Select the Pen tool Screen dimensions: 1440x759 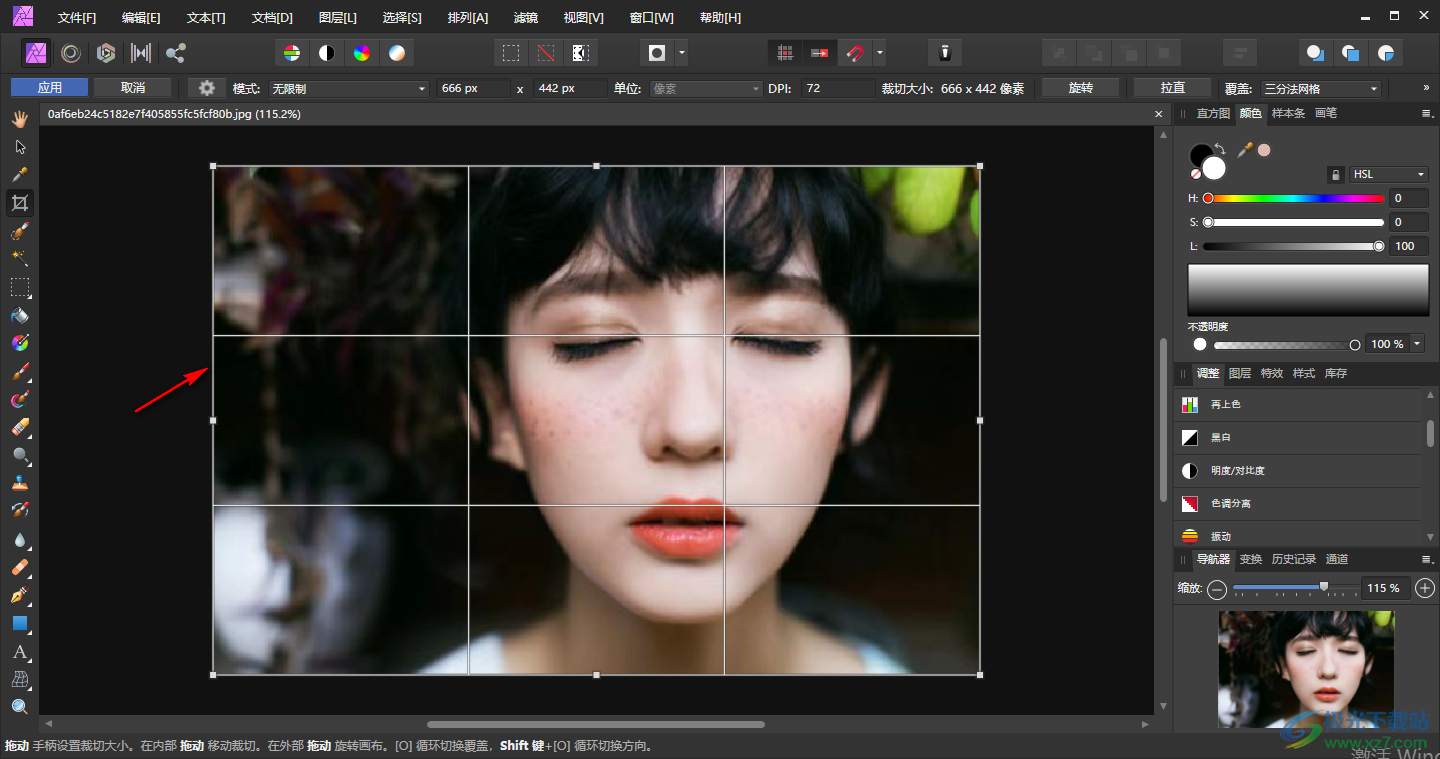click(19, 595)
